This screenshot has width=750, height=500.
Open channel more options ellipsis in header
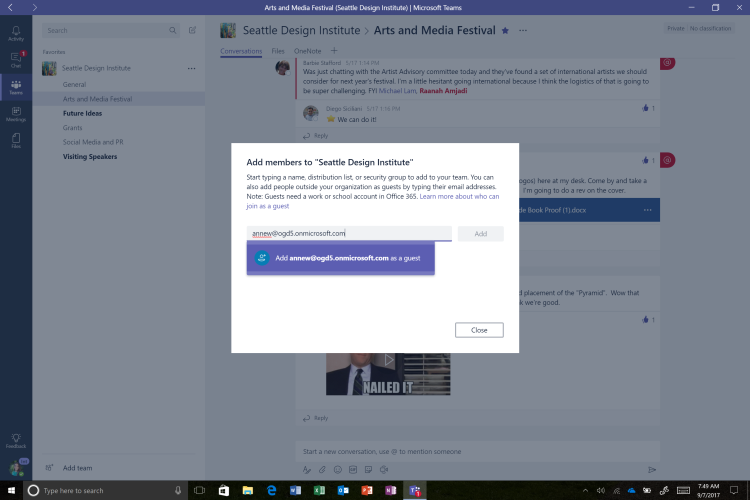(523, 31)
